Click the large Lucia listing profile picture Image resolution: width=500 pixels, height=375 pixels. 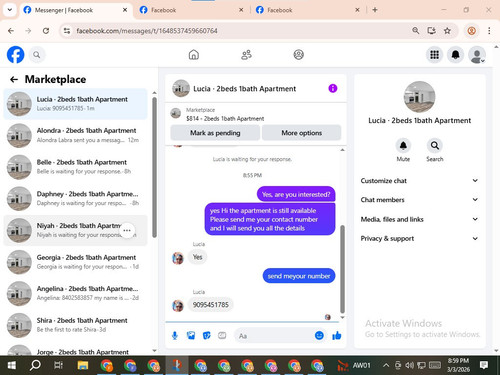click(419, 97)
